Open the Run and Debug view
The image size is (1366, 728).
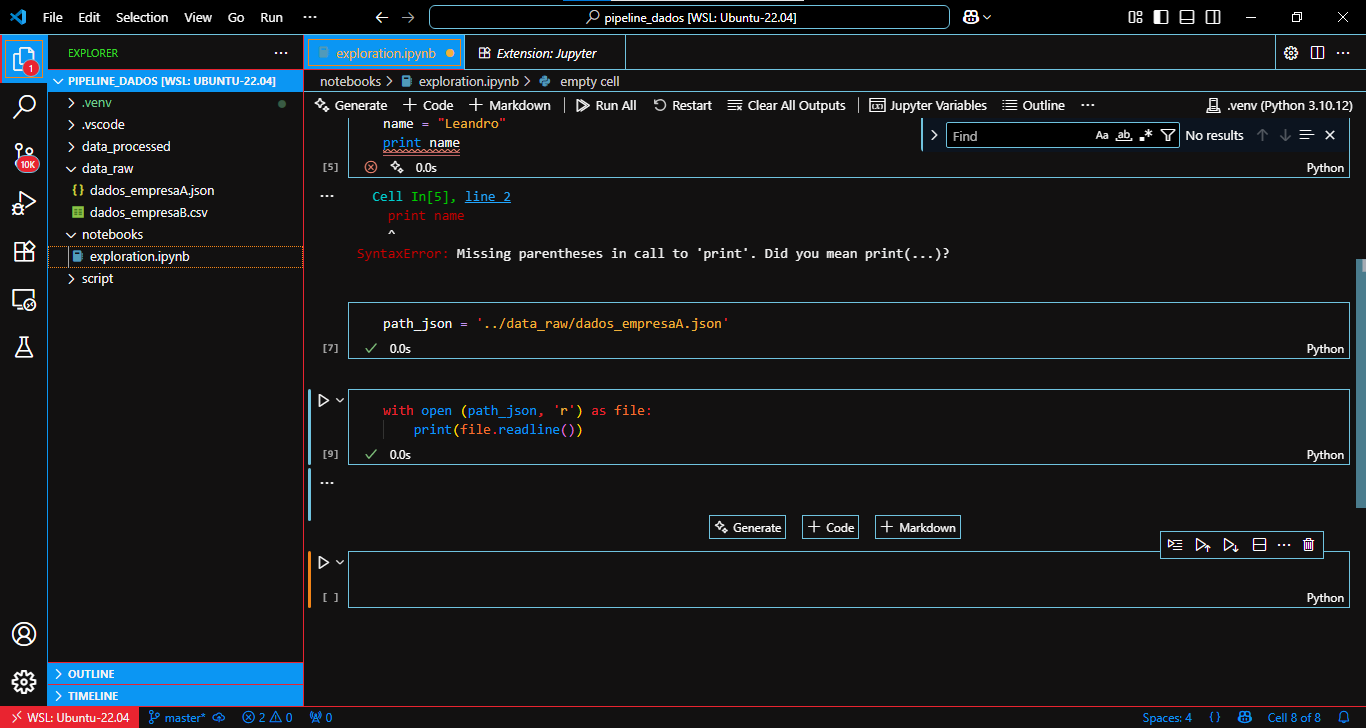point(24,203)
